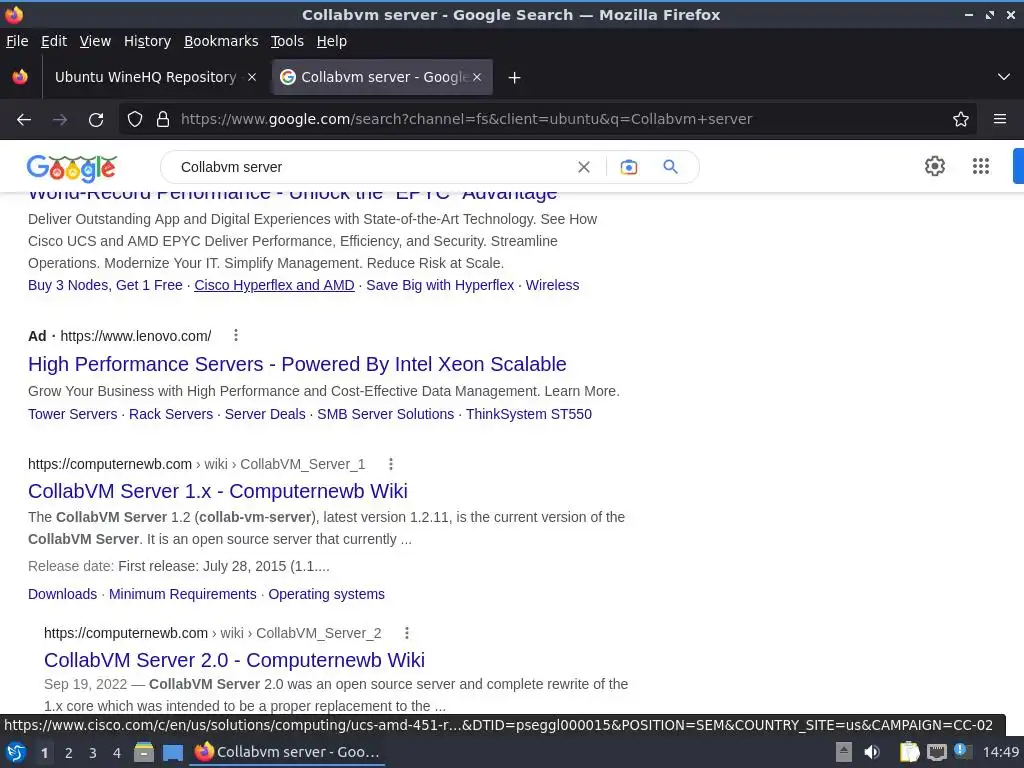Open the clipboard manager tray icon

909,752
